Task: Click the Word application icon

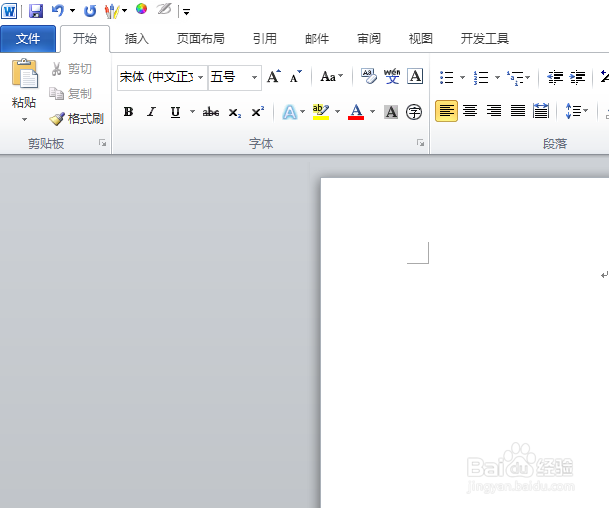Action: click(9, 10)
